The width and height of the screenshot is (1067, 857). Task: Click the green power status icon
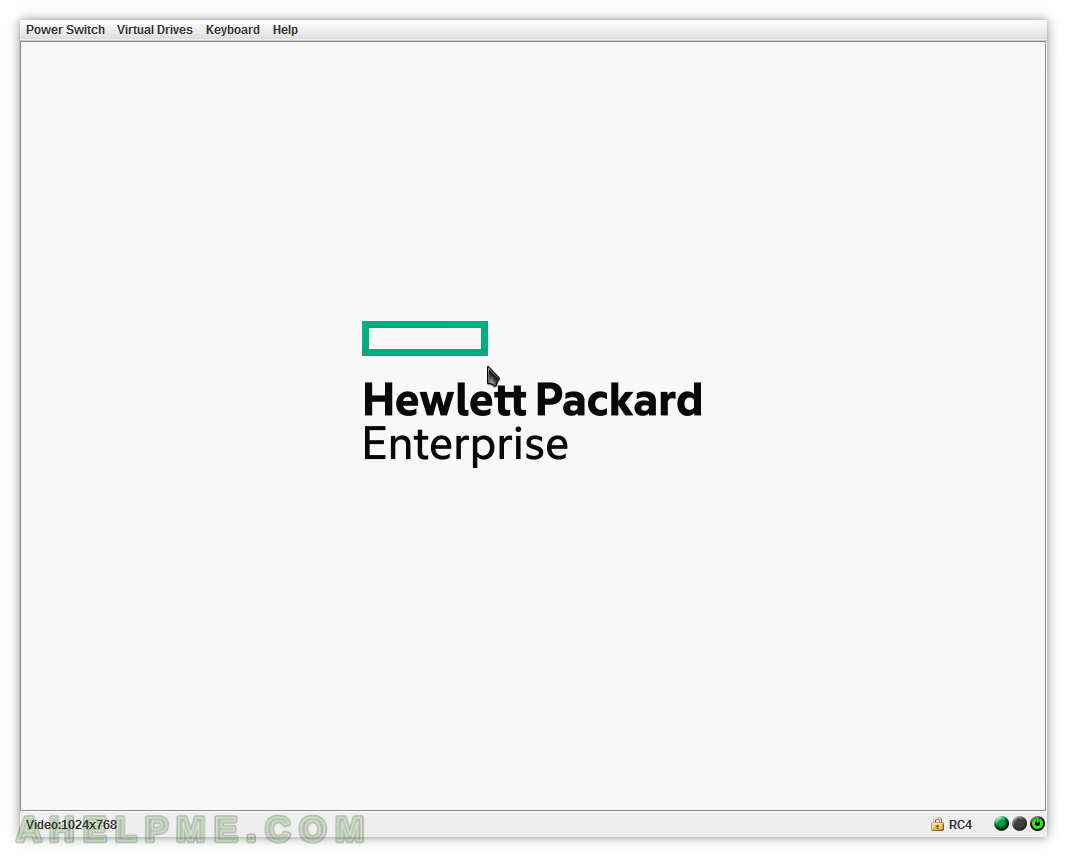point(1037,824)
